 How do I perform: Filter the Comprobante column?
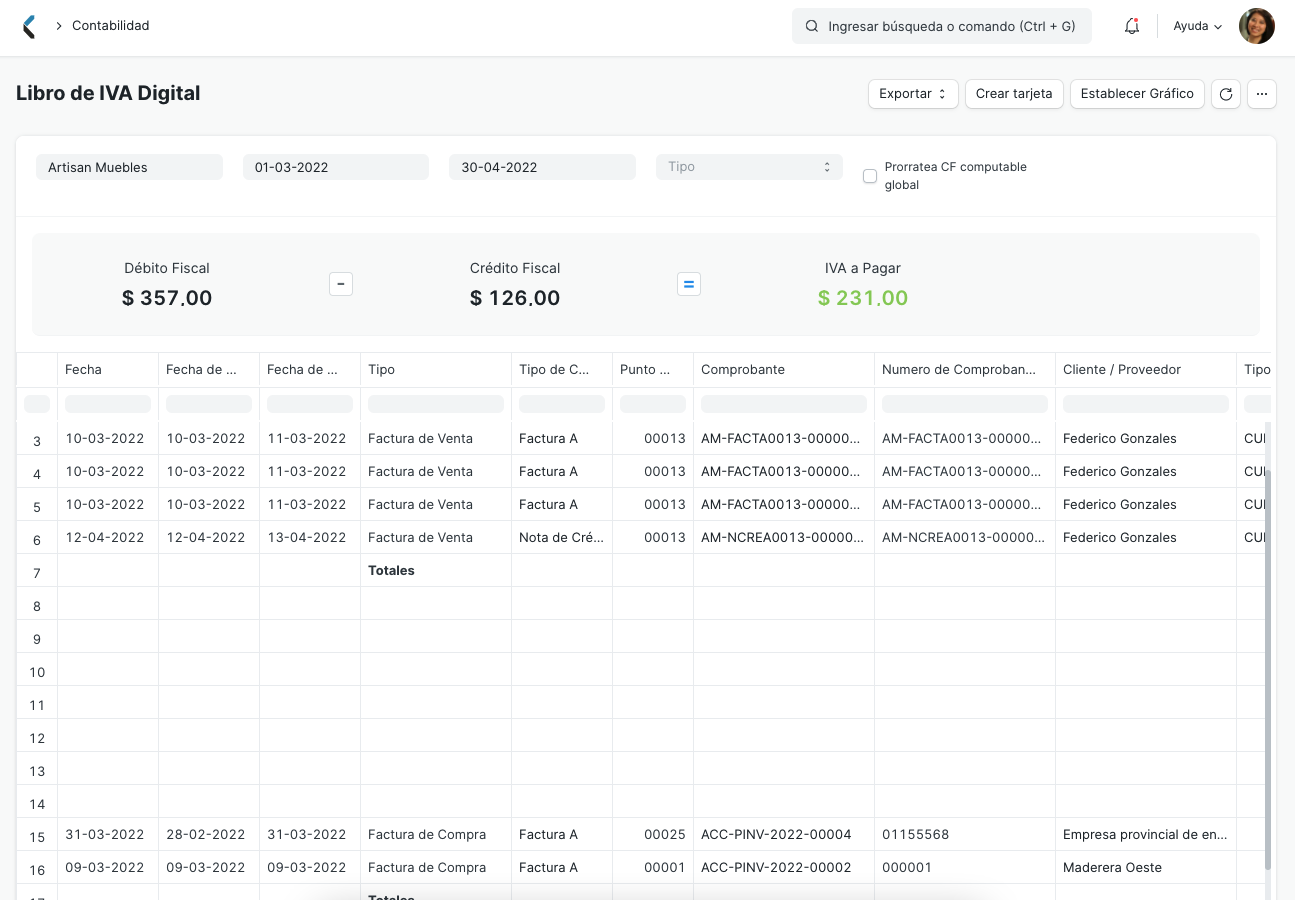coord(784,404)
